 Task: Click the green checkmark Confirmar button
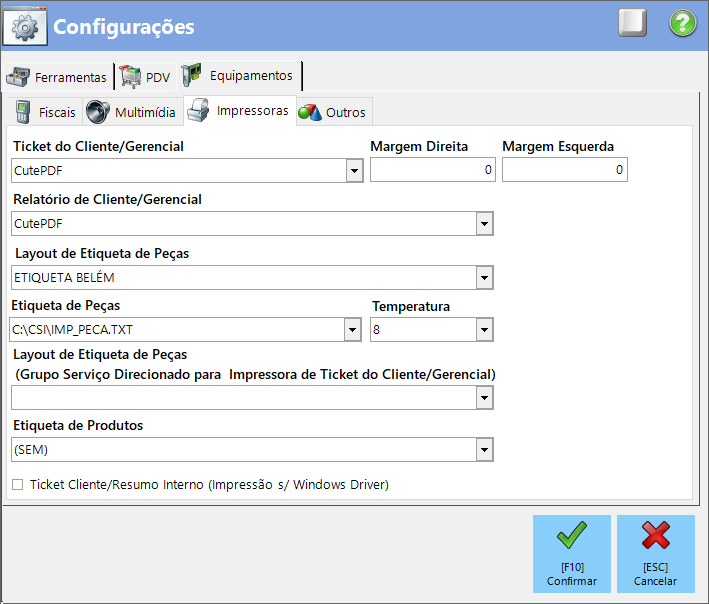coord(572,554)
